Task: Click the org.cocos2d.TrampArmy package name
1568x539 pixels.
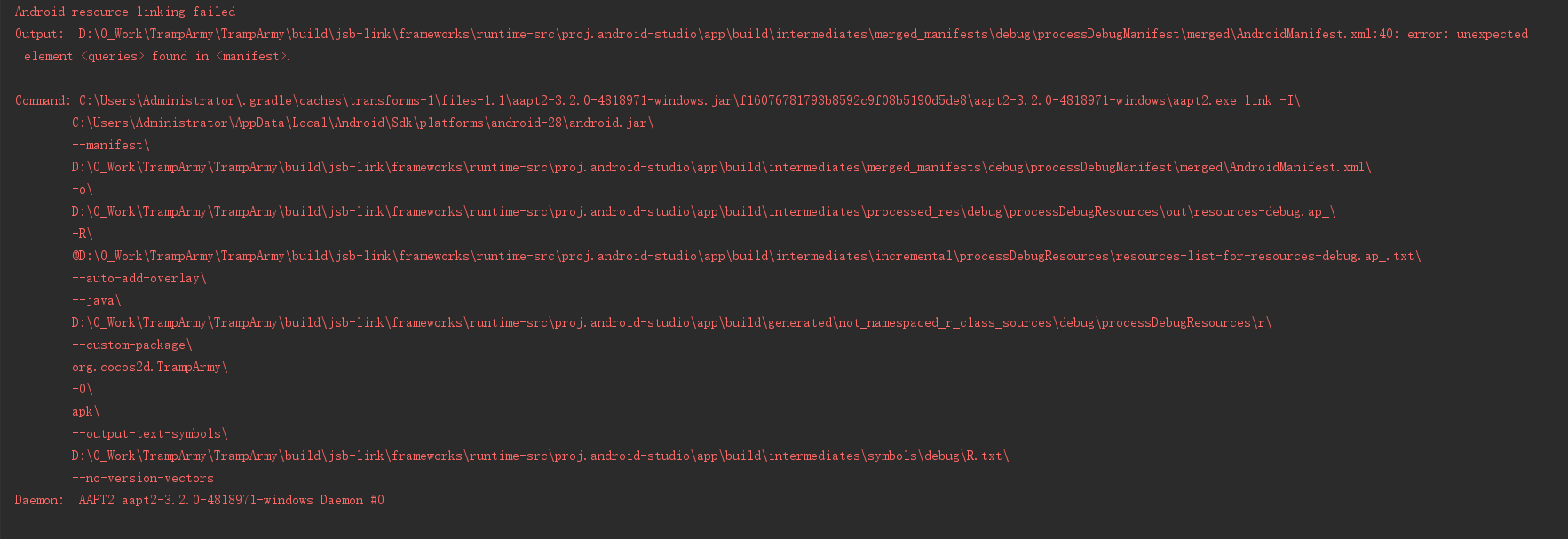Action: click(149, 368)
